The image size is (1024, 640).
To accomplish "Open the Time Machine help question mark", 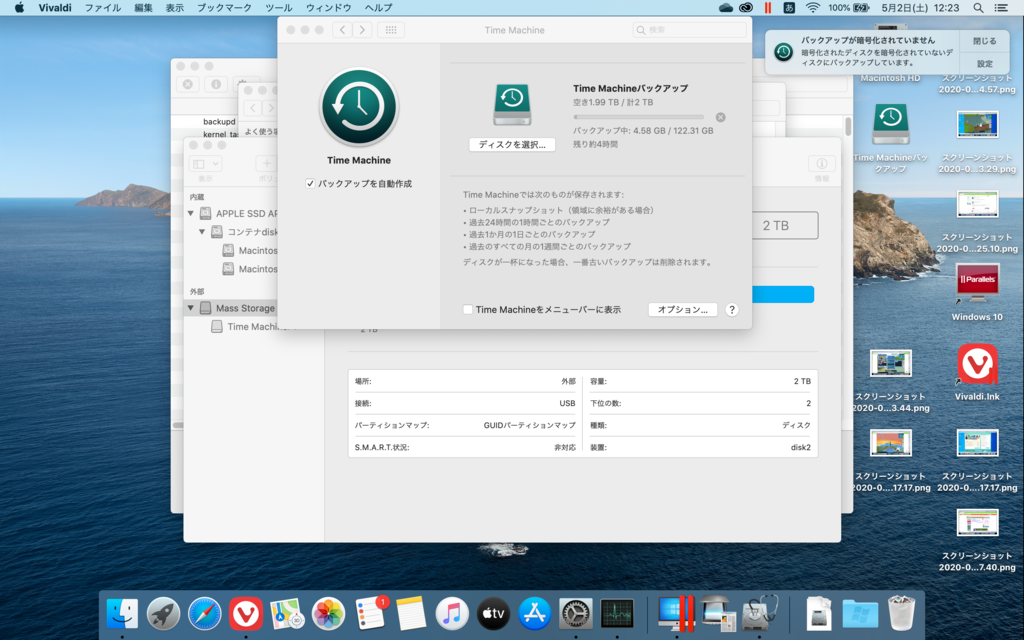I will tap(731, 310).
